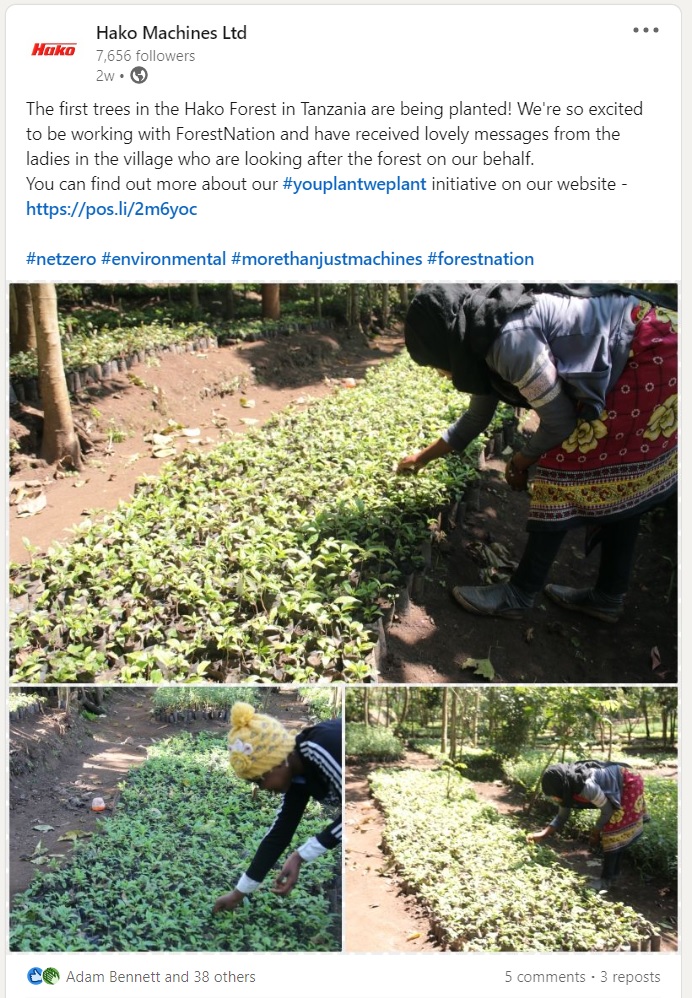Click the red Hako logo avatar
Screen dimensions: 692x998
pos(53,50)
